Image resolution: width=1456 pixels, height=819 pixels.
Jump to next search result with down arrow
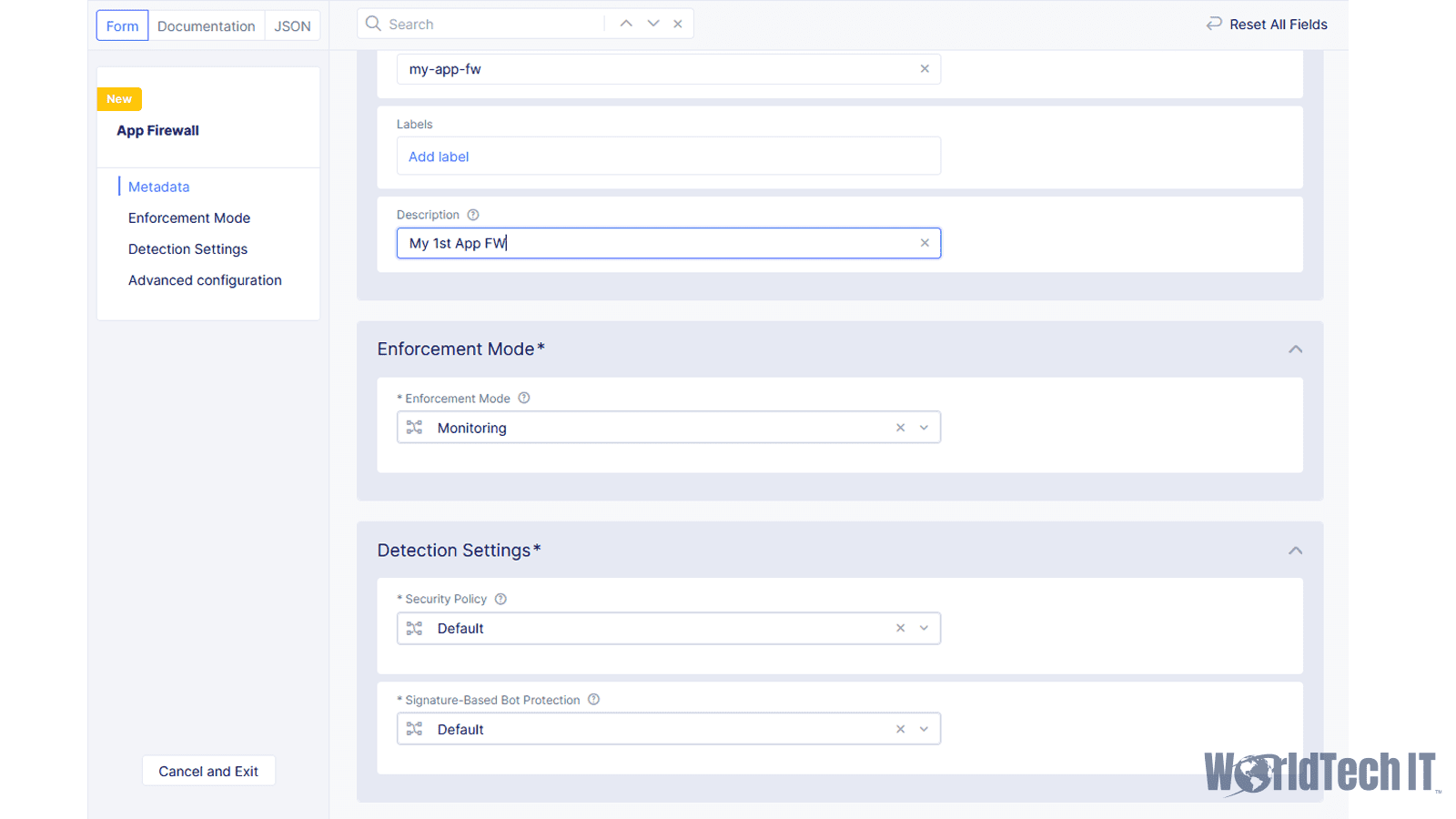(x=652, y=23)
